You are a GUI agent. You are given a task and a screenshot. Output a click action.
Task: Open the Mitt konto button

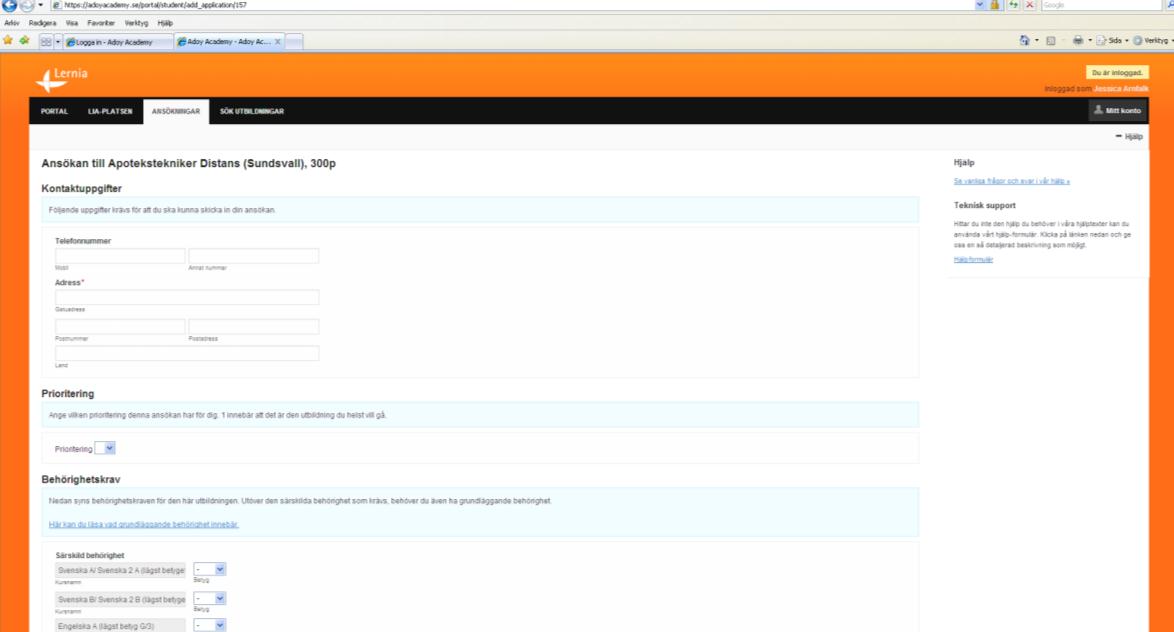click(x=1118, y=110)
